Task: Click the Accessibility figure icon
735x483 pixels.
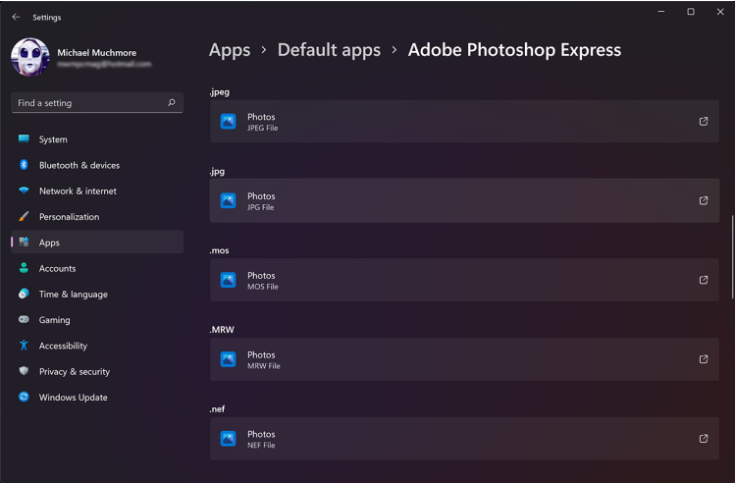Action: pyautogui.click(x=23, y=345)
